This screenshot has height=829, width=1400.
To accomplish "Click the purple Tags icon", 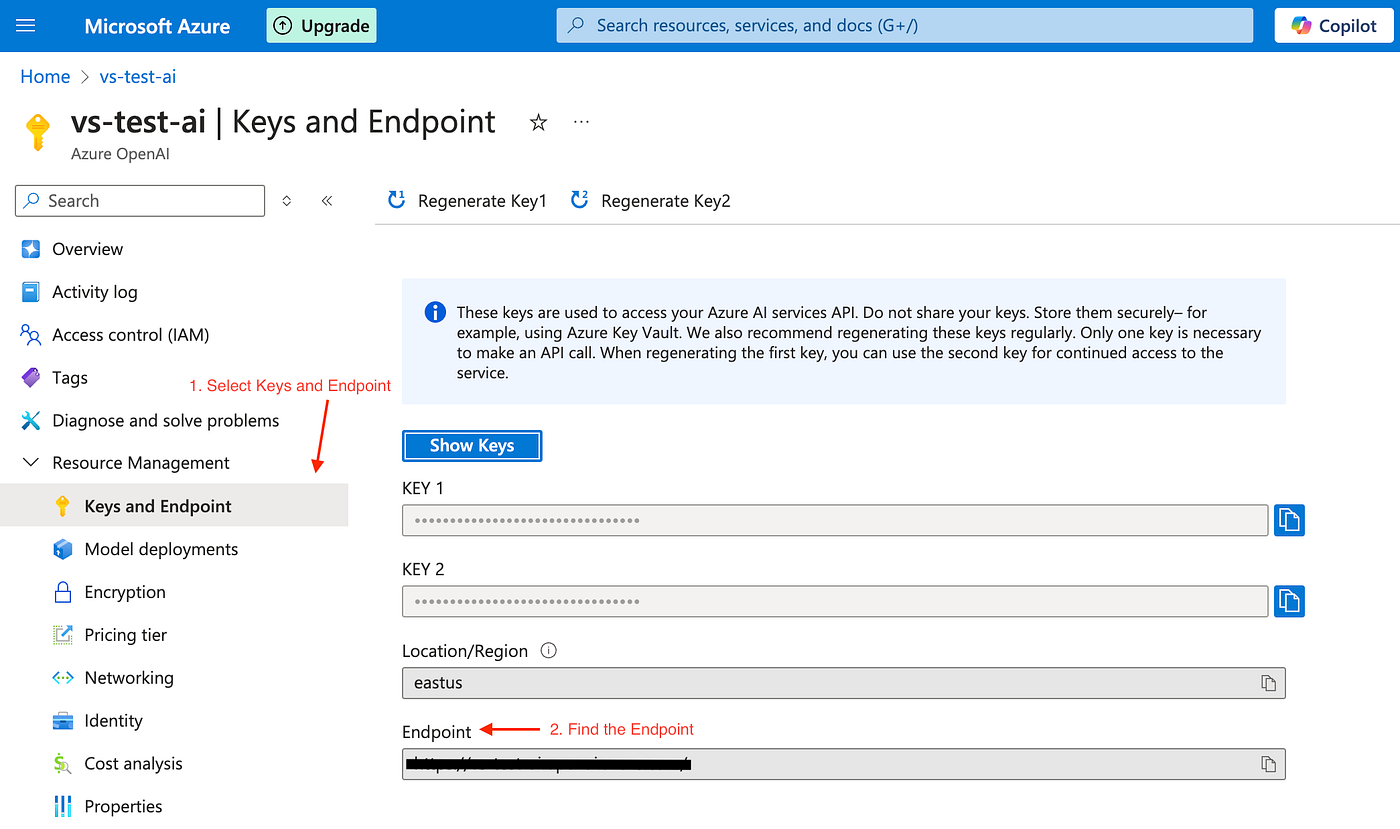I will (31, 378).
